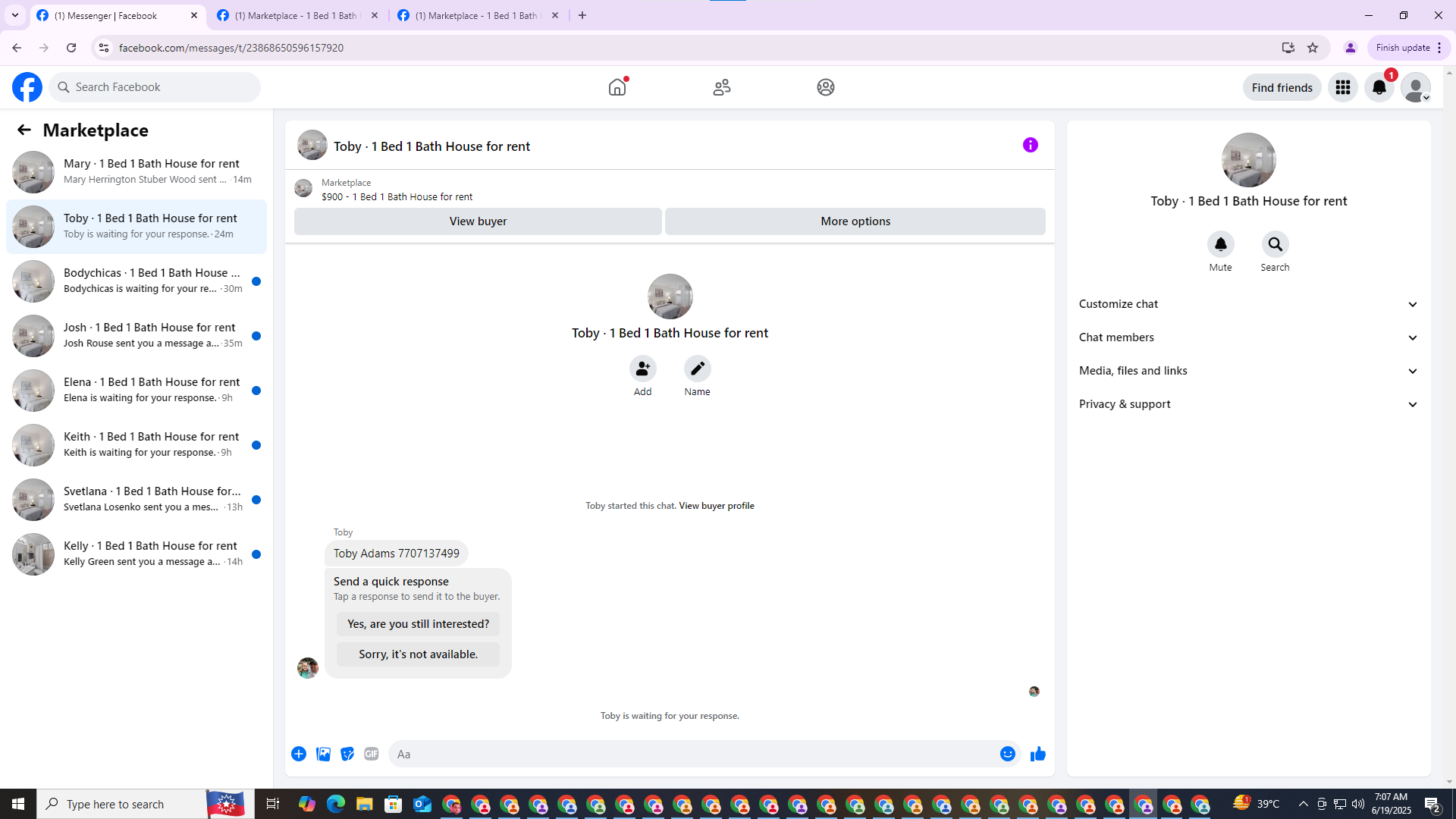
Task: Send 'Yes, are you still interested?' quick reply
Action: coord(418,624)
